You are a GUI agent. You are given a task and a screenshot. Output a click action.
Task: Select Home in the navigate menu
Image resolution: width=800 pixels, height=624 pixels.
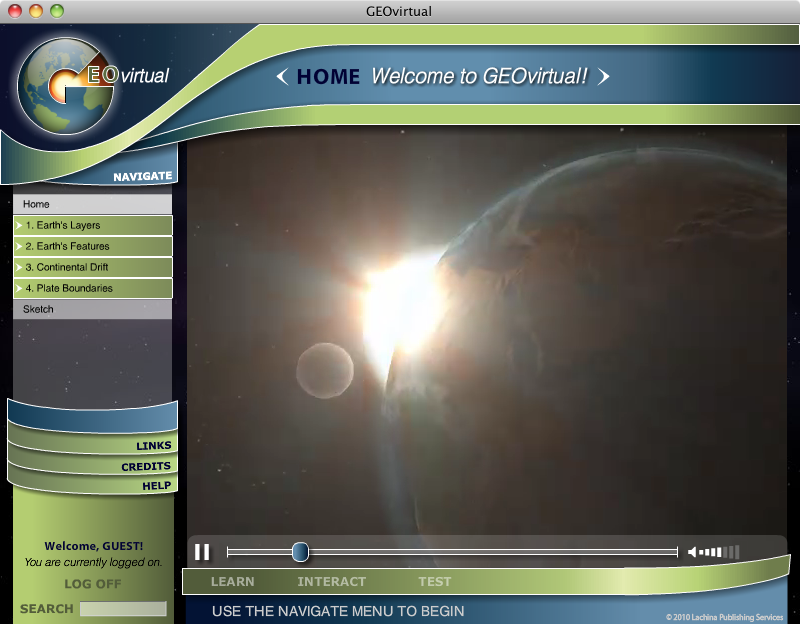[92, 204]
